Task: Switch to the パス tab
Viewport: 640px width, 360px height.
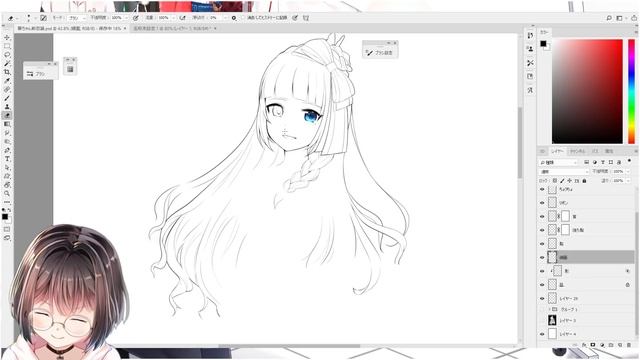Action: point(595,151)
